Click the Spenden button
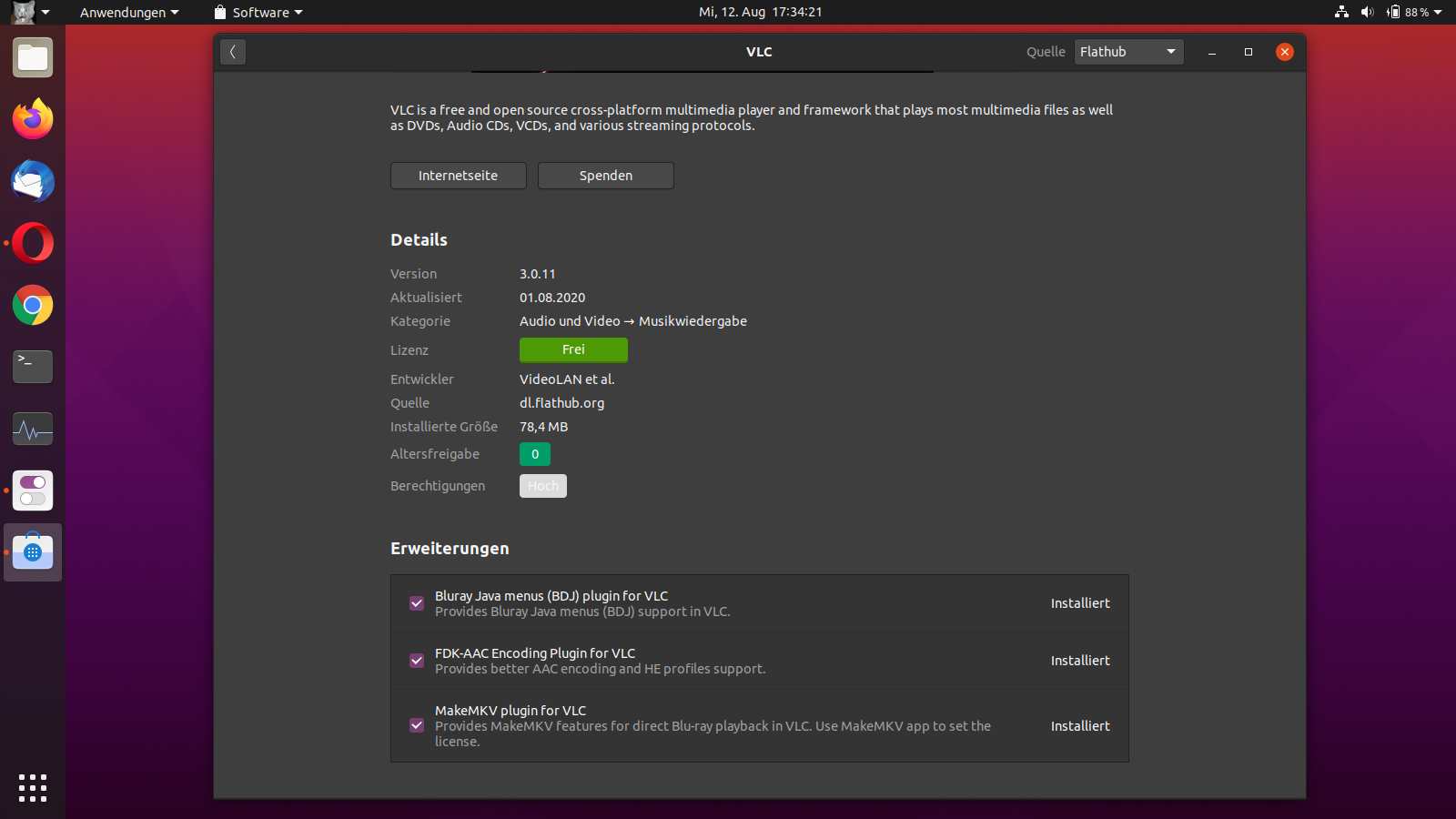This screenshot has width=1456, height=819. (x=606, y=176)
